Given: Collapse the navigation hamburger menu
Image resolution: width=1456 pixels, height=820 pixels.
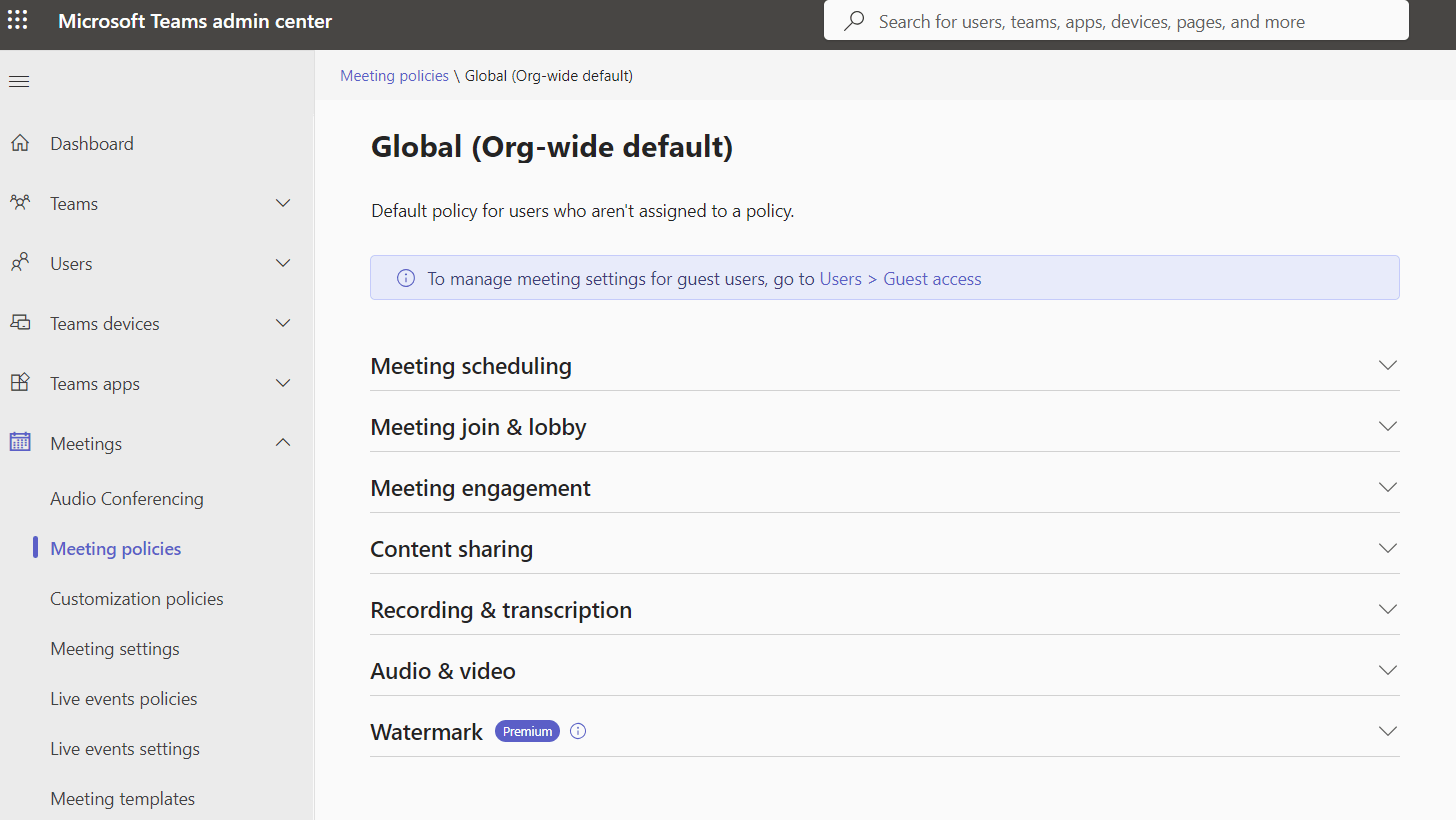Looking at the screenshot, I should tap(19, 81).
